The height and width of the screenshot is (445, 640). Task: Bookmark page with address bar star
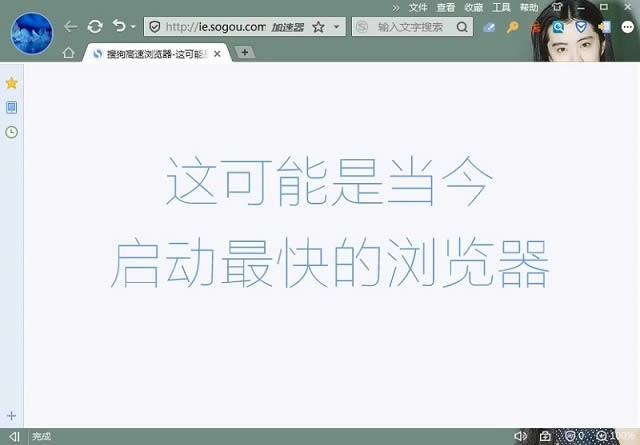(x=318, y=27)
